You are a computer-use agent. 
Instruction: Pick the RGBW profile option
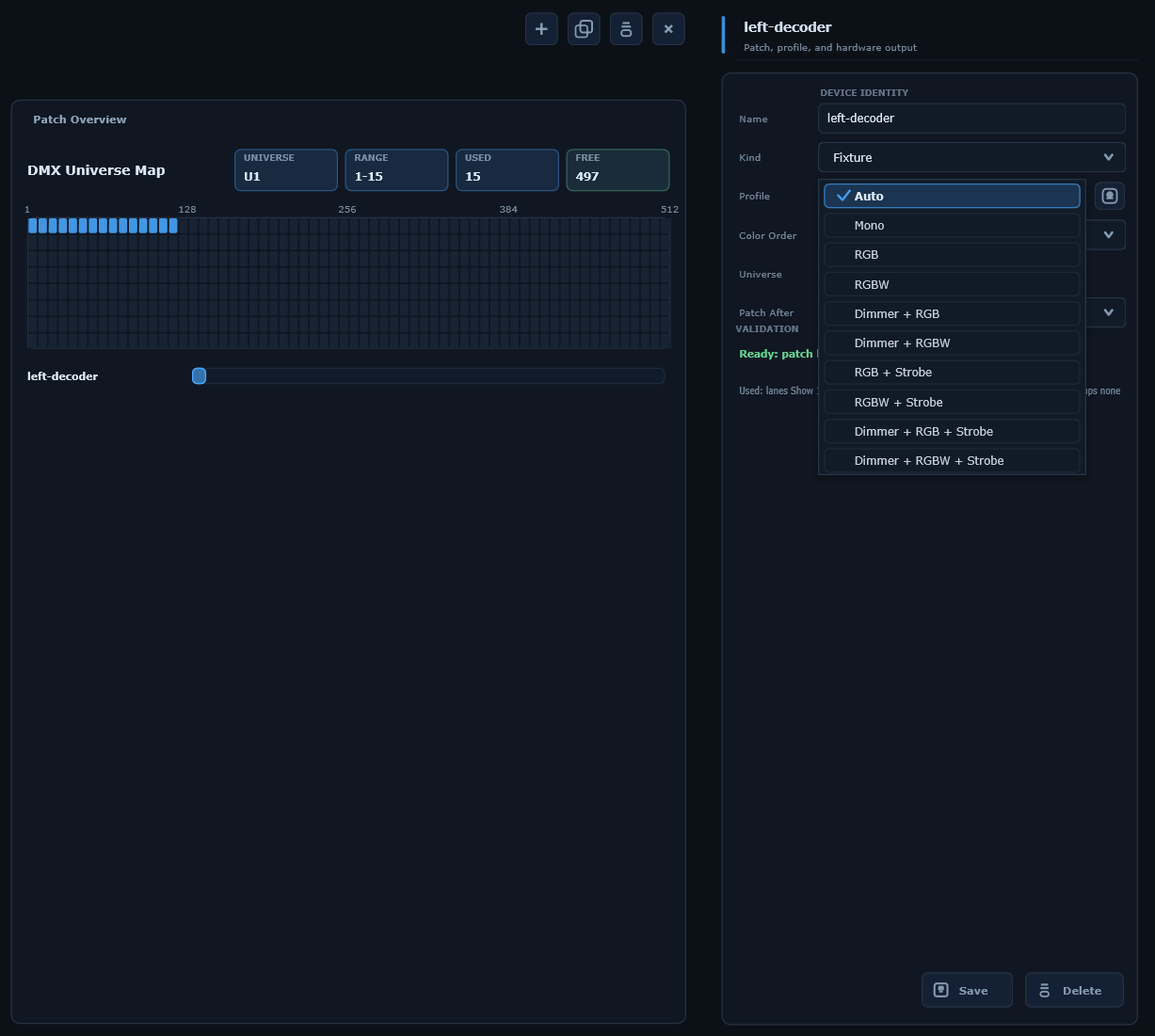[x=952, y=284]
